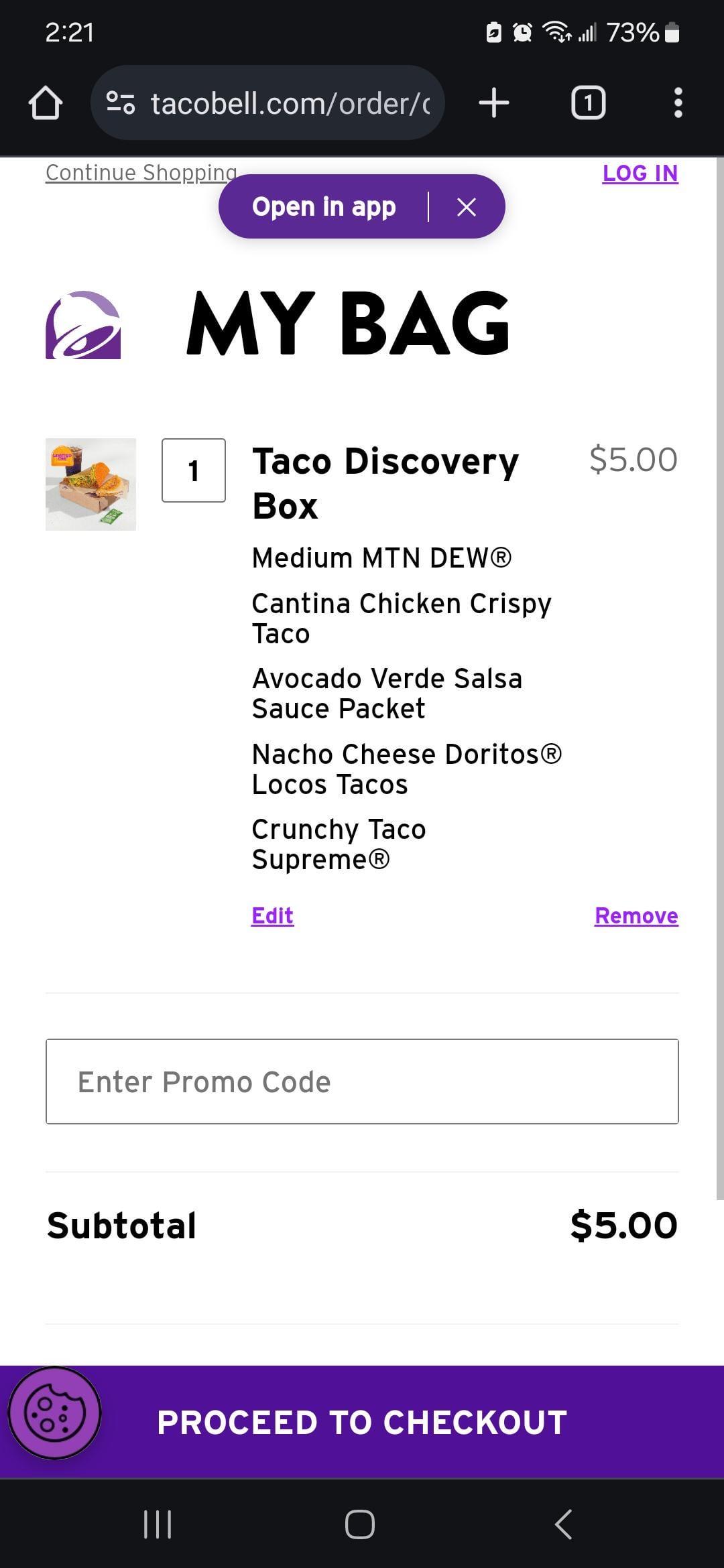Dismiss the Open in app banner
Screen dimensions: 724x1568
467,207
